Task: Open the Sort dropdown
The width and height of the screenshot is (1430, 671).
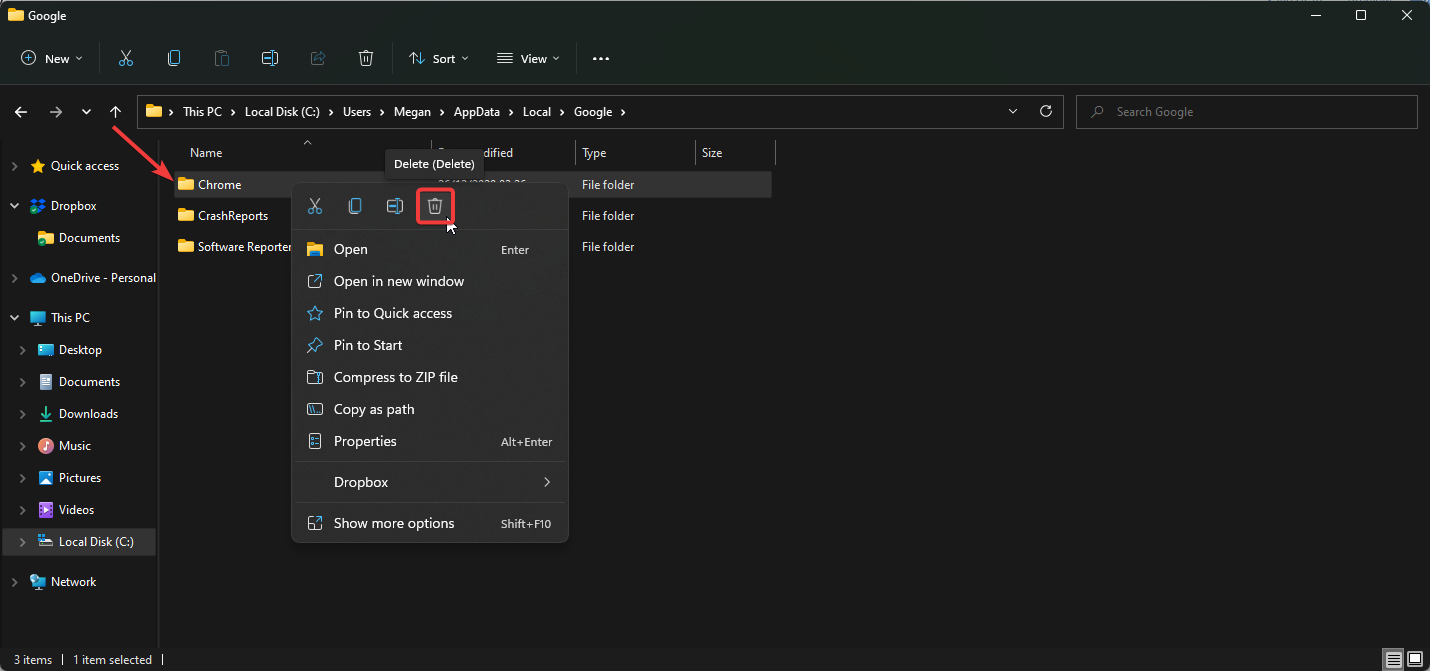Action: coord(439,58)
